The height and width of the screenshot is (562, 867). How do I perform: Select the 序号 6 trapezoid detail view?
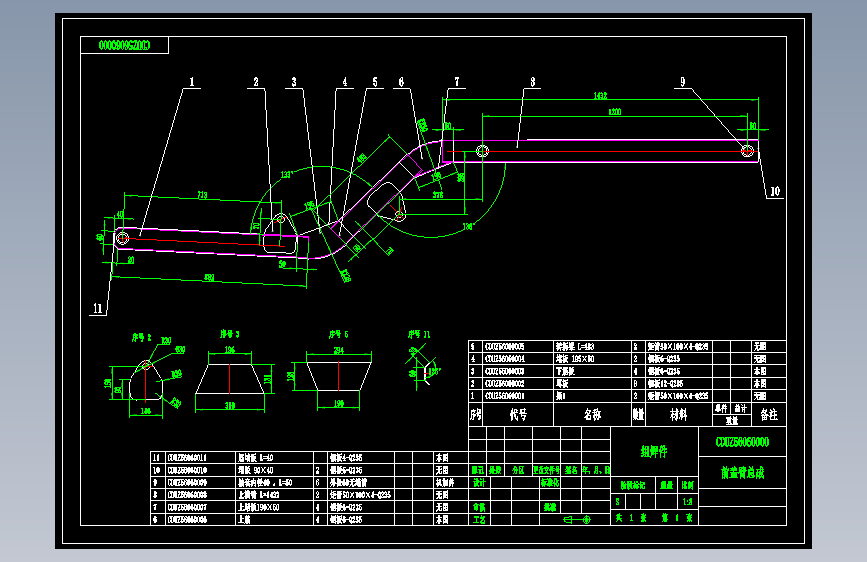[x=338, y=376]
